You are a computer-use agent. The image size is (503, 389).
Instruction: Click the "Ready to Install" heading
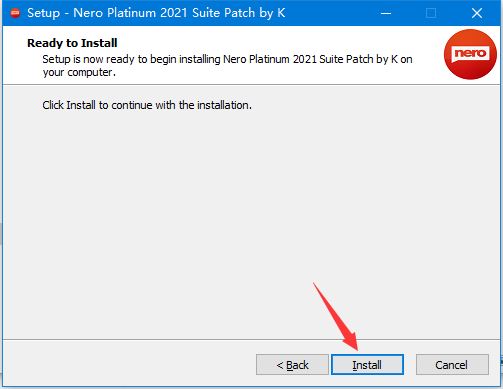72,43
